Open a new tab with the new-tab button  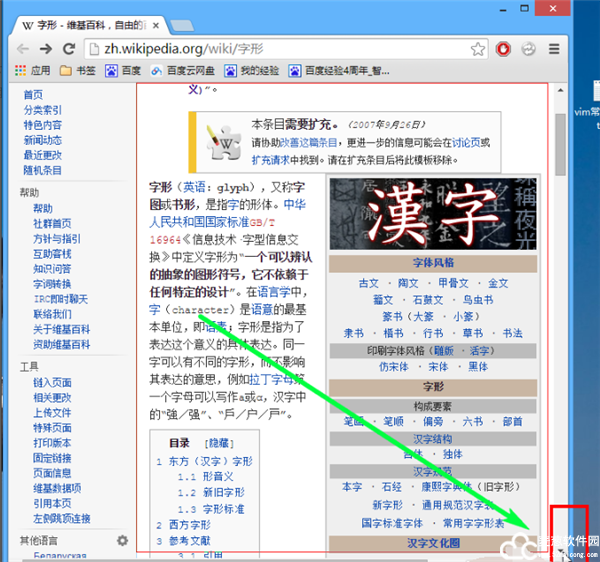tap(180, 23)
